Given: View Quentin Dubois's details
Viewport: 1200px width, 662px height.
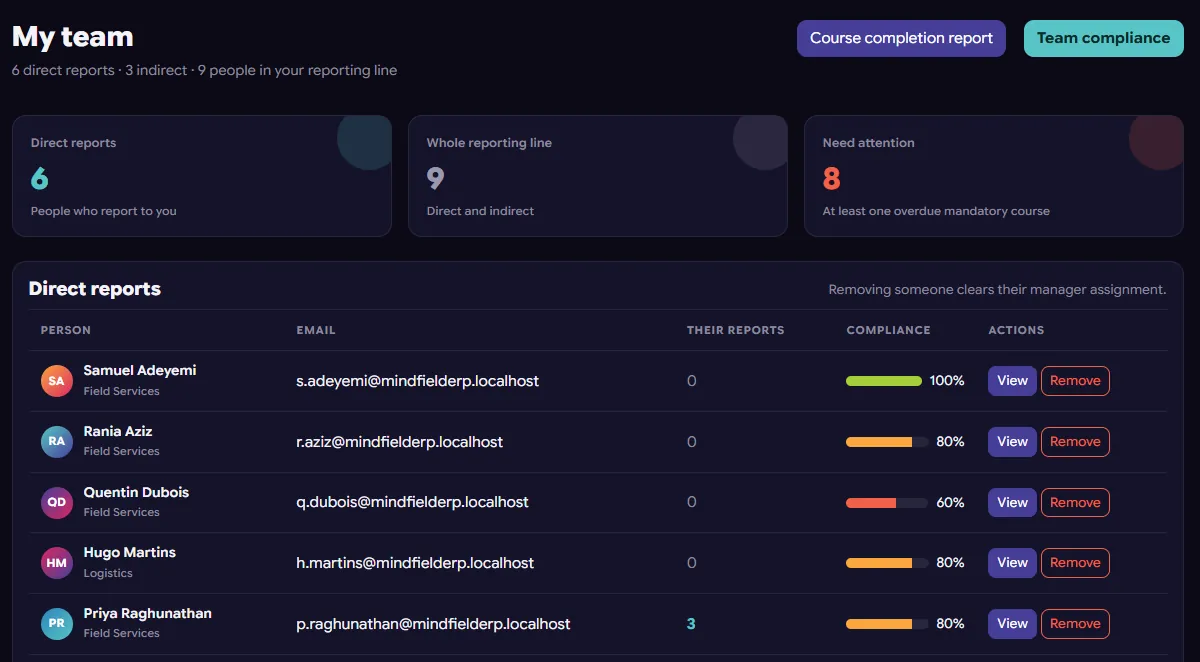Looking at the screenshot, I should click(1012, 502).
